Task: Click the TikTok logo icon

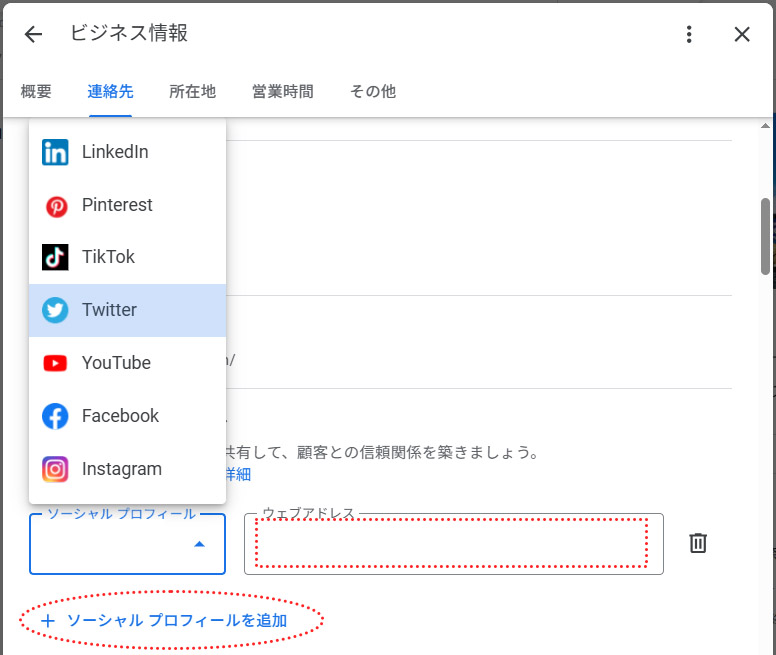Action: [x=55, y=257]
